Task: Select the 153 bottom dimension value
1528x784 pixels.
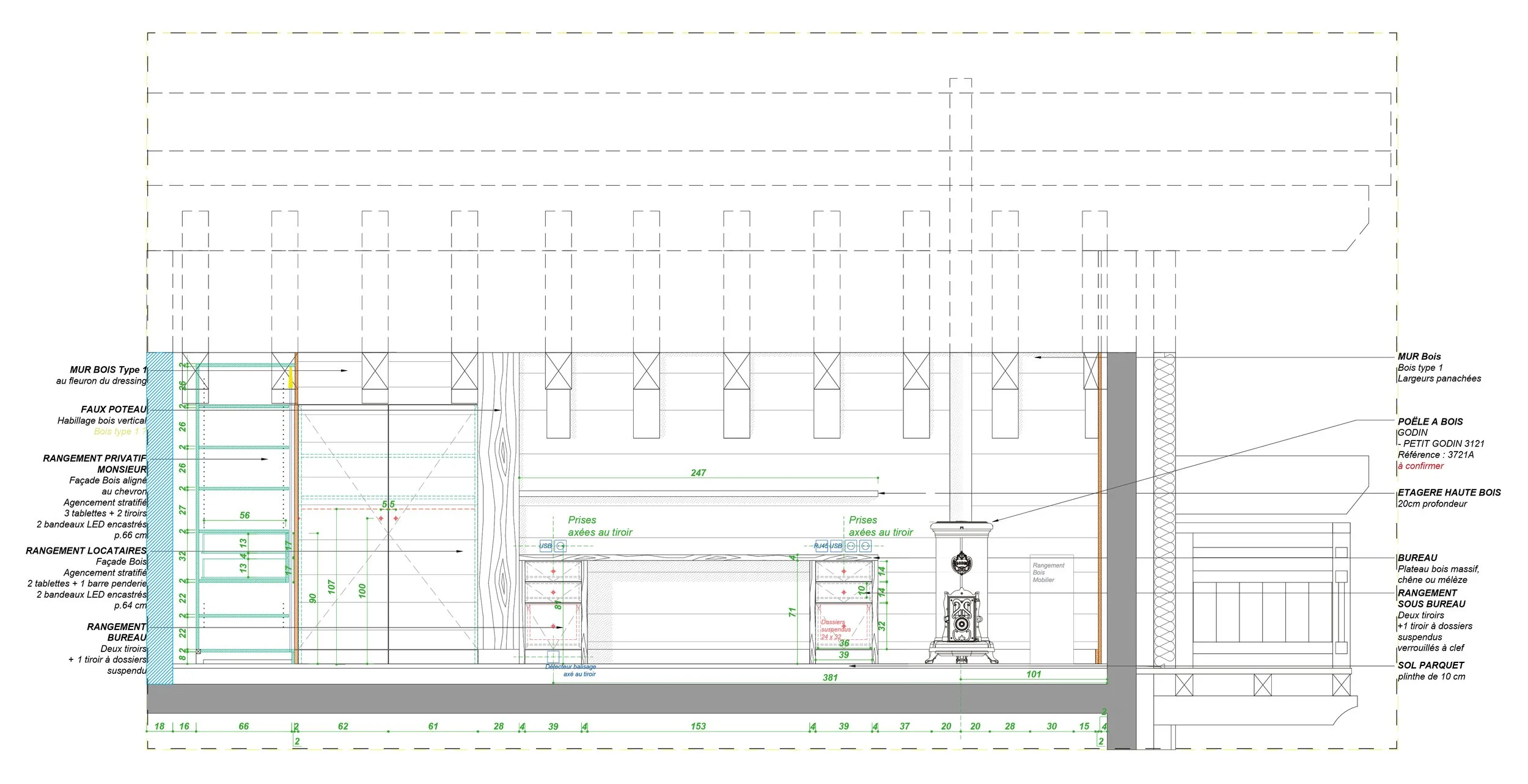Action: (x=698, y=727)
